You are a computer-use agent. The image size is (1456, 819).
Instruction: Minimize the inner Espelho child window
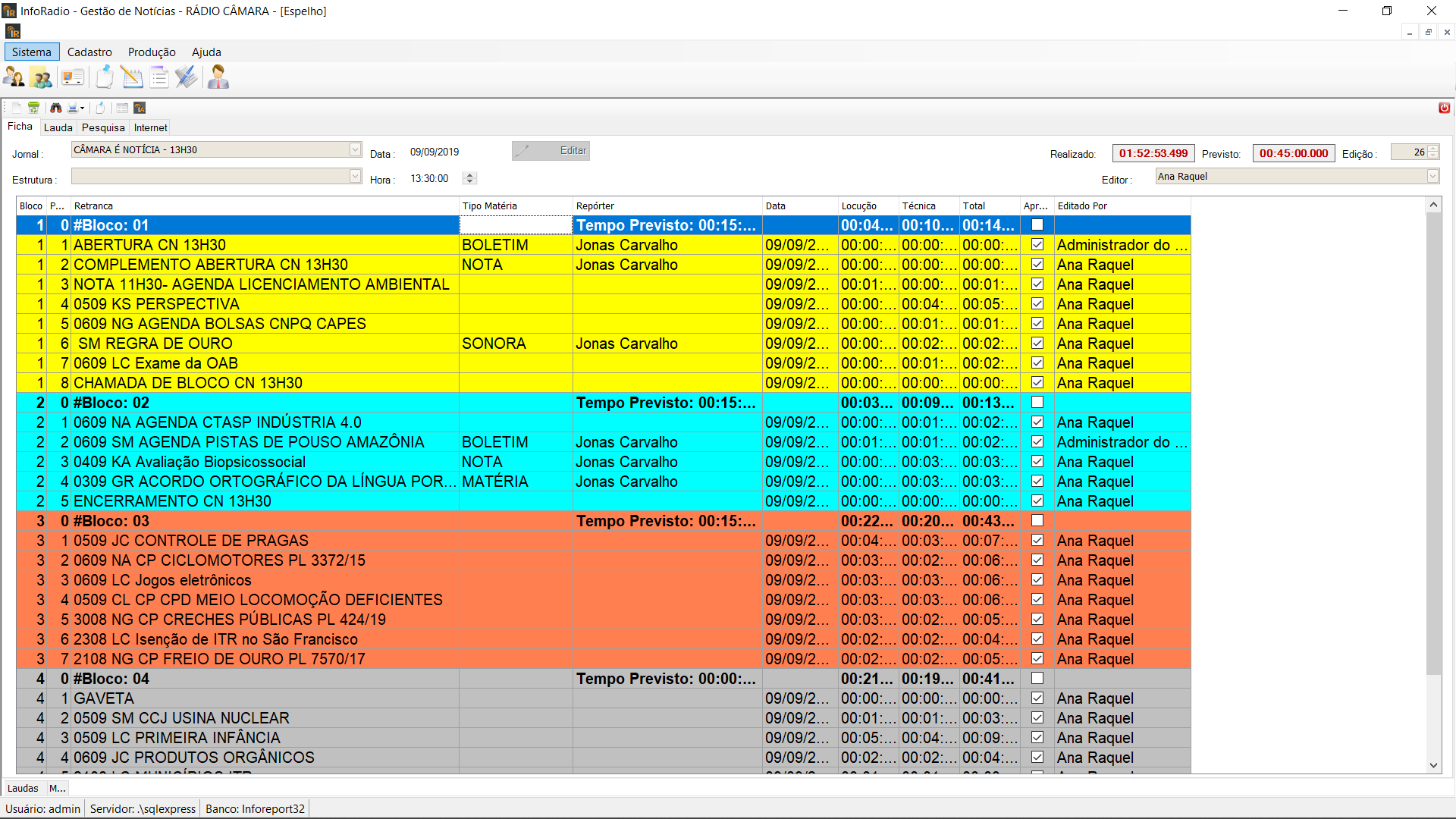[1410, 32]
